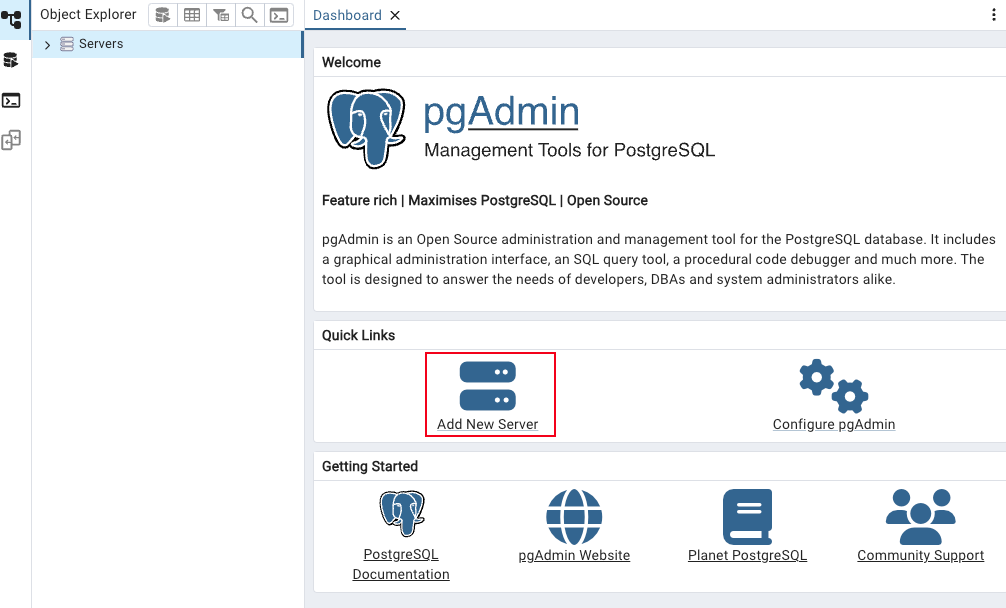1006x608 pixels.
Task: Click the Add New Server icon
Action: pos(488,386)
